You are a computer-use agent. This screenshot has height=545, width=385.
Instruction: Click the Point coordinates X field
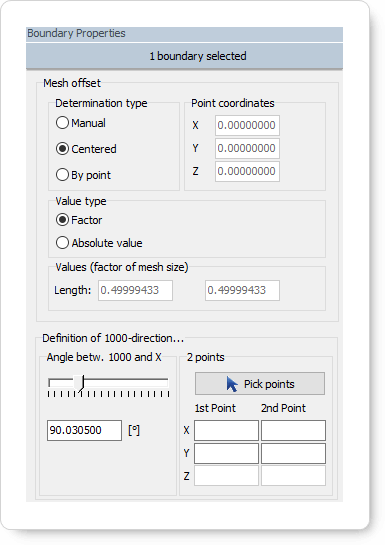point(247,125)
